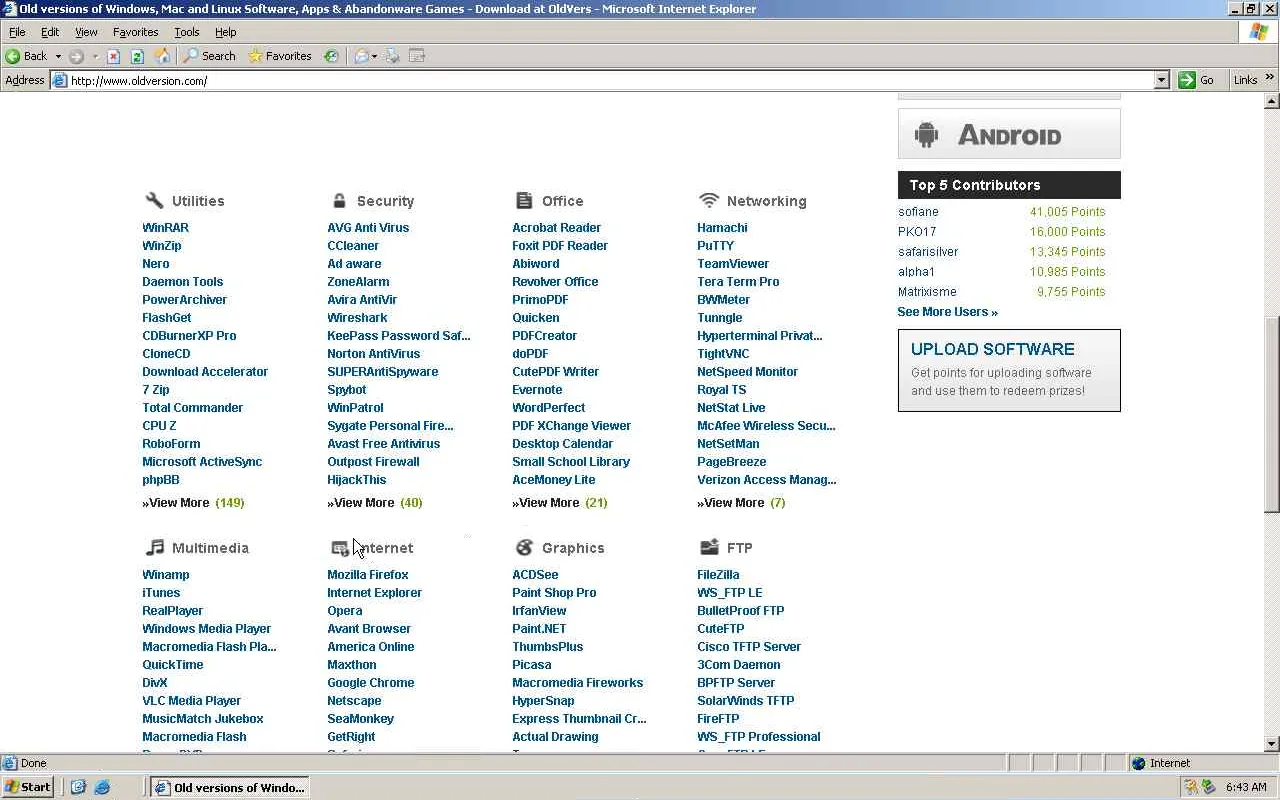Image resolution: width=1280 pixels, height=800 pixels.
Task: Click the address bar URL field
Action: point(610,80)
